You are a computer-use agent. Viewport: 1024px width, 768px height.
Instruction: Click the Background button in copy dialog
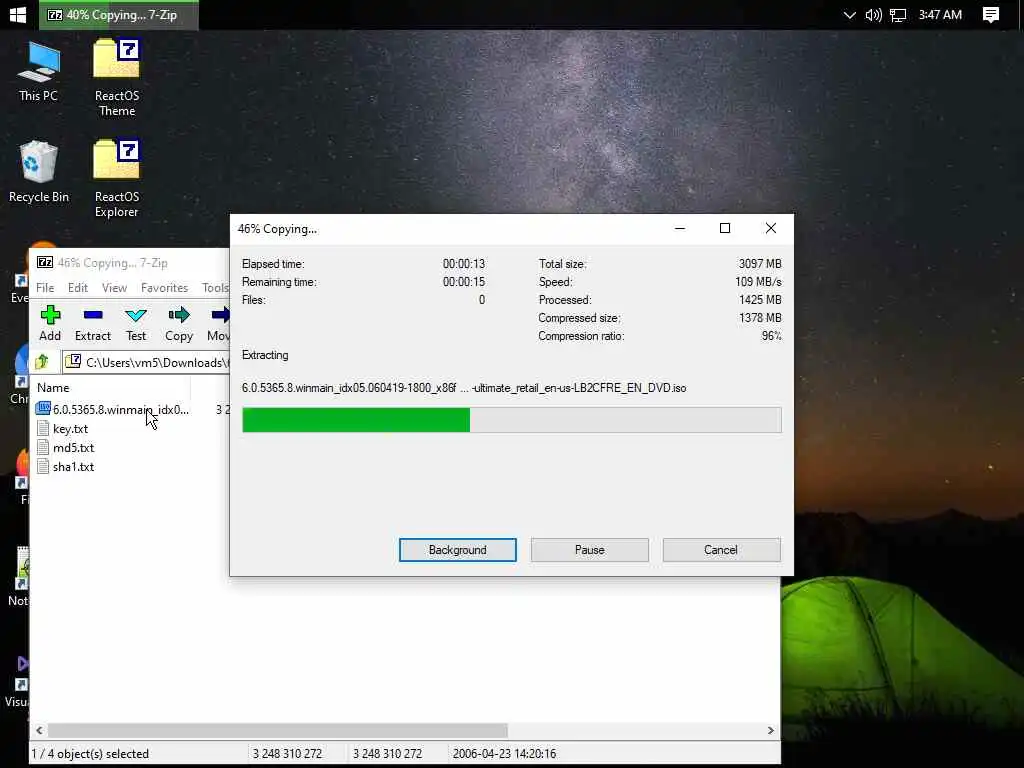point(458,550)
